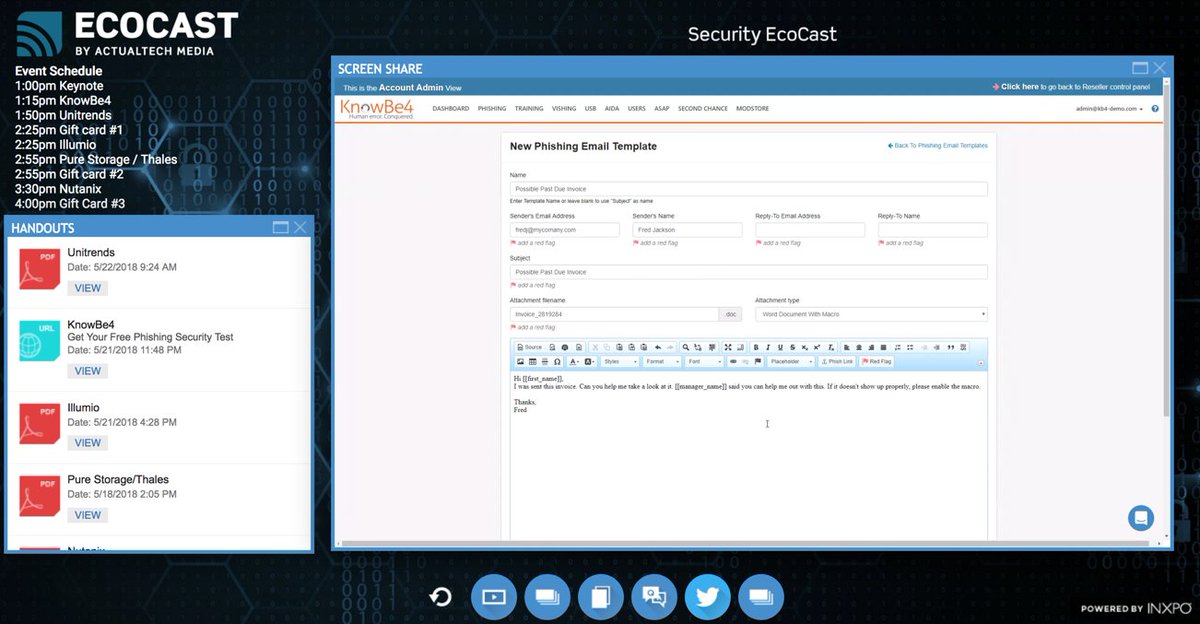Open the PHISHING menu

pos(492,108)
